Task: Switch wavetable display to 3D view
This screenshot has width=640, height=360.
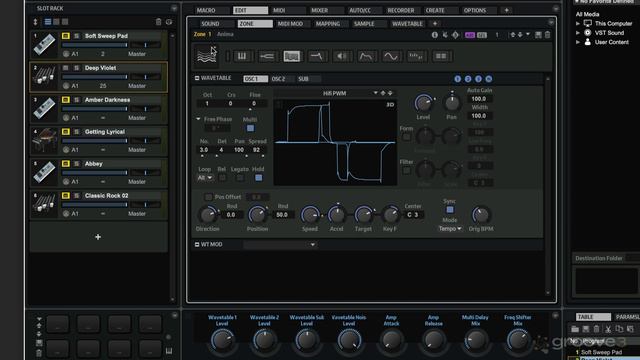Action: [390, 104]
